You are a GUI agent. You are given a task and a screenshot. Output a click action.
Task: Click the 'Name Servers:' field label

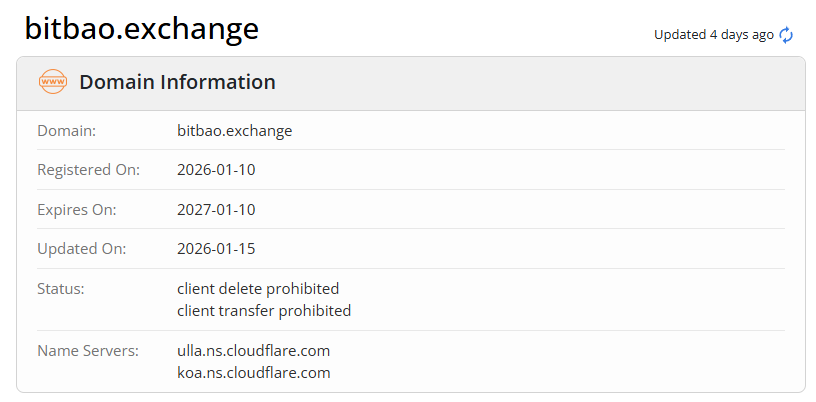(87, 351)
